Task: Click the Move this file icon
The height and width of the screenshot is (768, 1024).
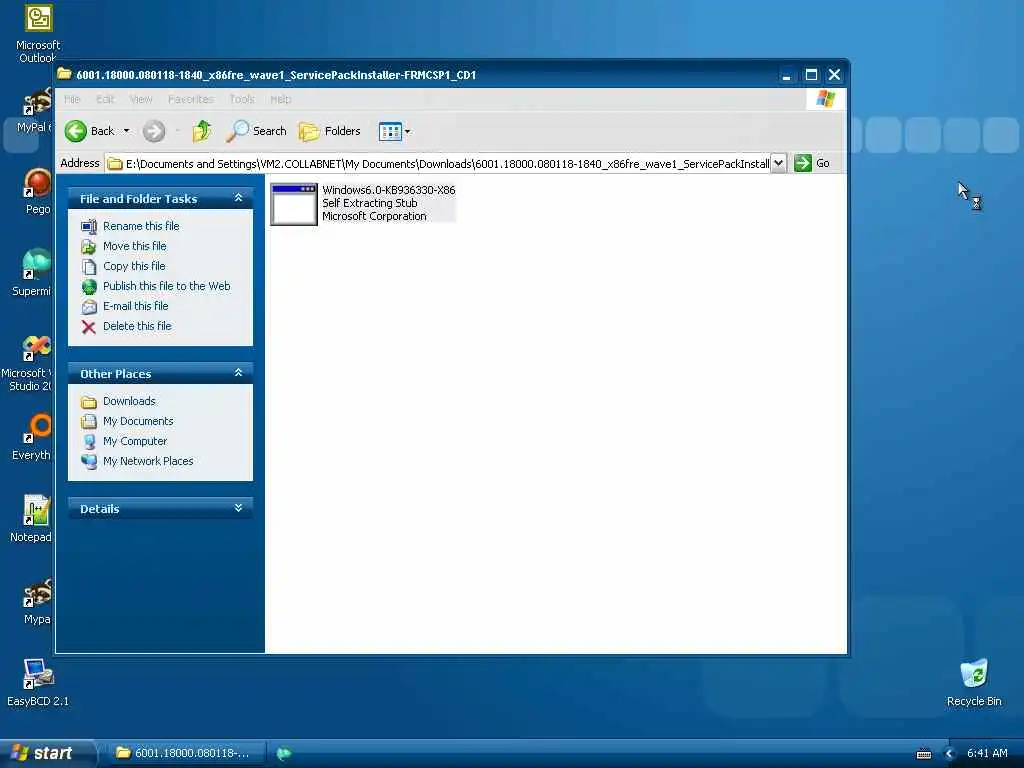Action: click(89, 247)
